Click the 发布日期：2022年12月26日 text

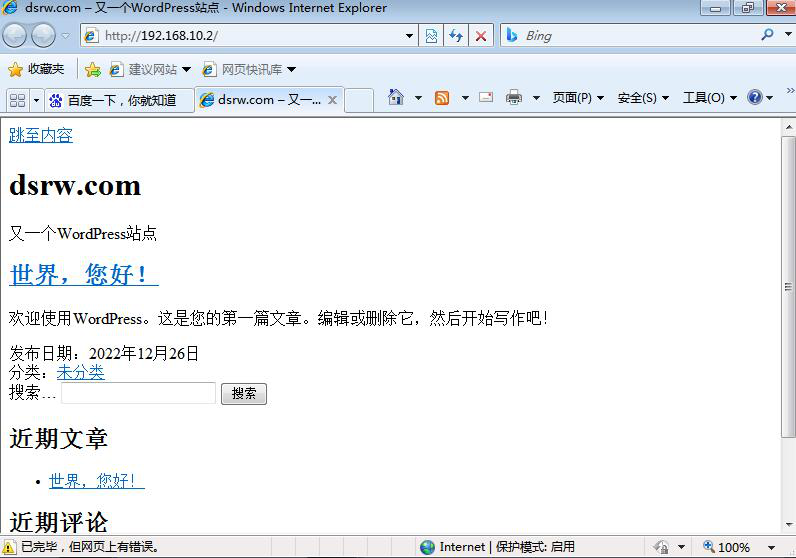tap(104, 353)
